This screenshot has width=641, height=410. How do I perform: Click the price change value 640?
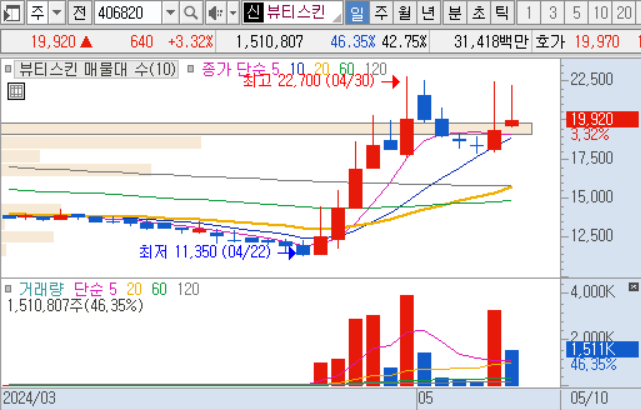point(141,41)
